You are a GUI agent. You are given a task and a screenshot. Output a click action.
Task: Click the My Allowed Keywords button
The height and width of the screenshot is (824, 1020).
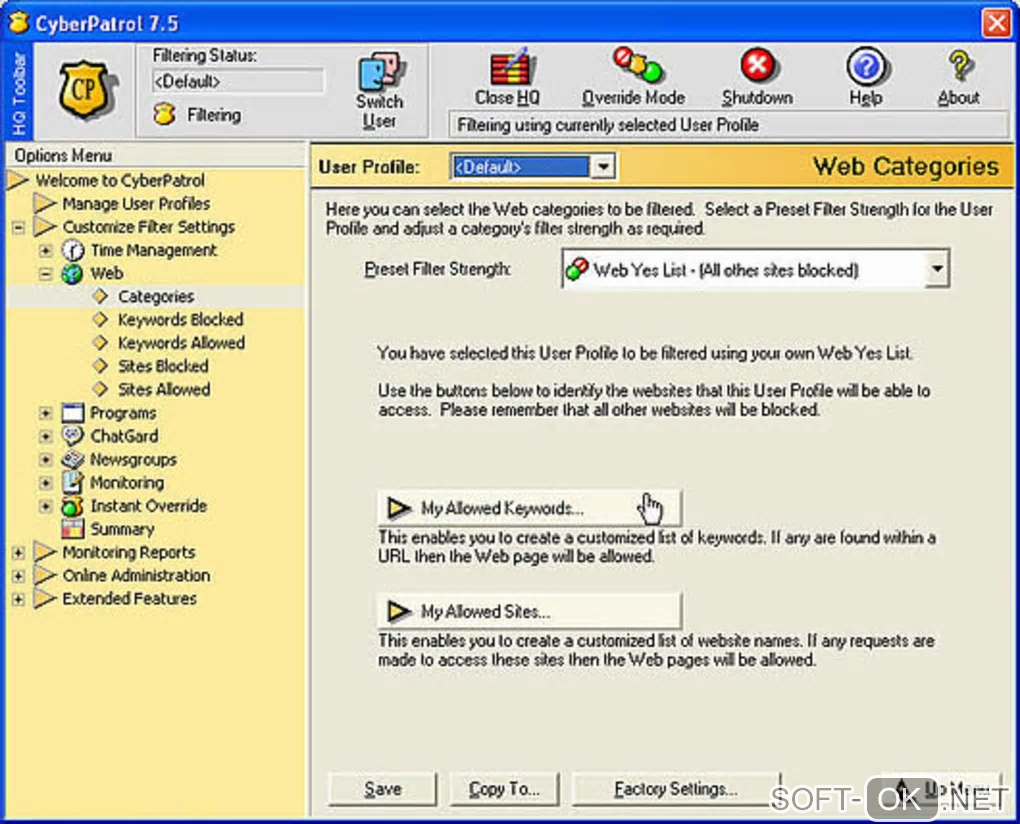(529, 508)
